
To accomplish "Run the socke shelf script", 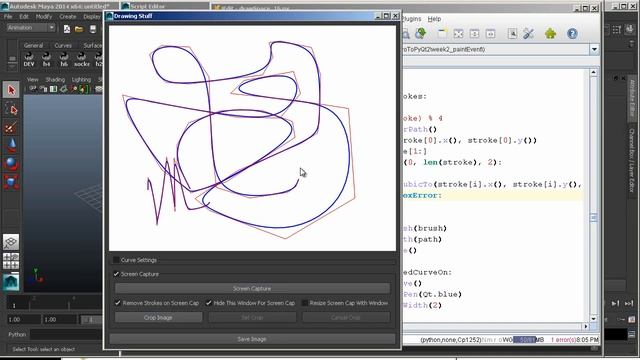I will (x=81, y=60).
